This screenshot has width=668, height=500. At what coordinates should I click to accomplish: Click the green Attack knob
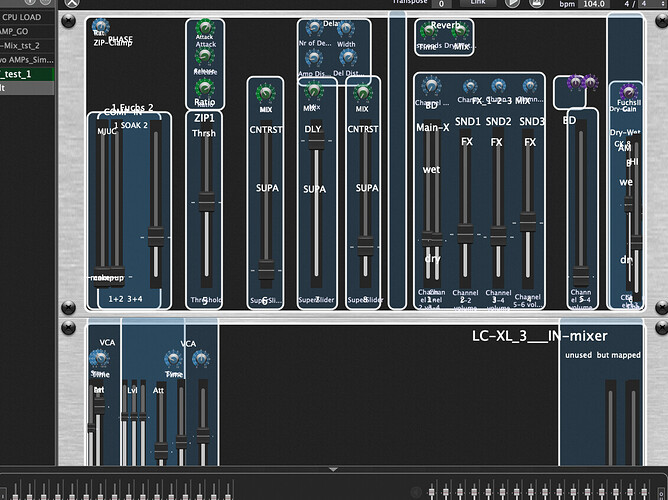coord(205,27)
